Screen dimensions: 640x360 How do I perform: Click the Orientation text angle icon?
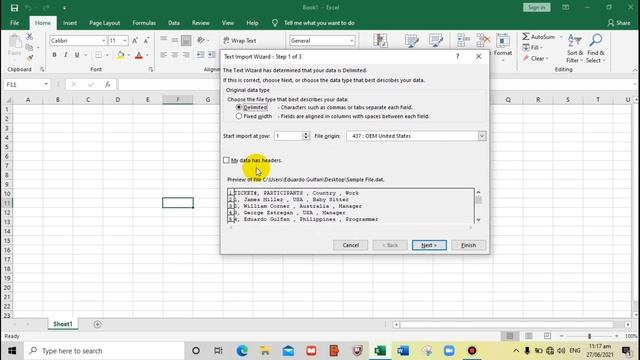pos(200,40)
